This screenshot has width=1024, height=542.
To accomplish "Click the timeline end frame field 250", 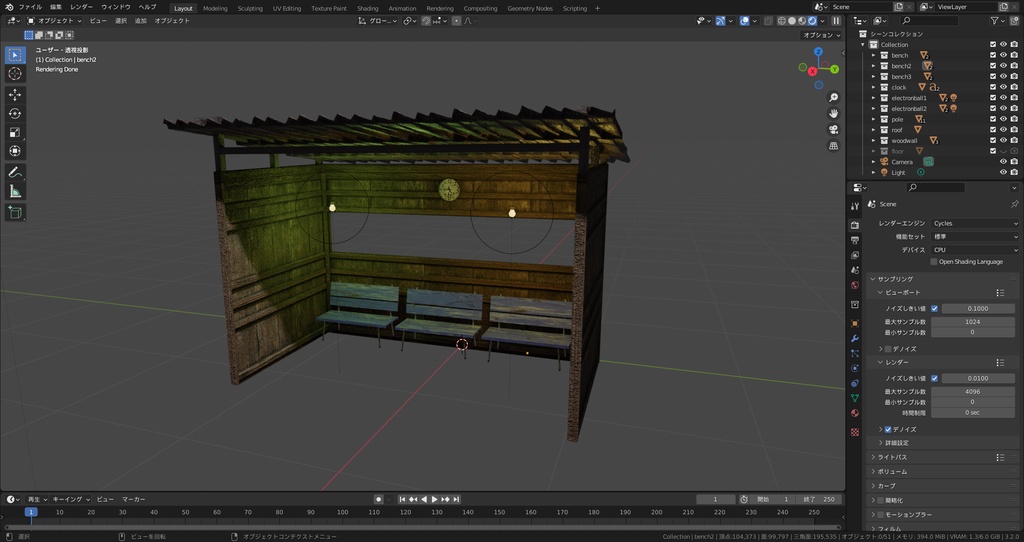I will point(819,500).
